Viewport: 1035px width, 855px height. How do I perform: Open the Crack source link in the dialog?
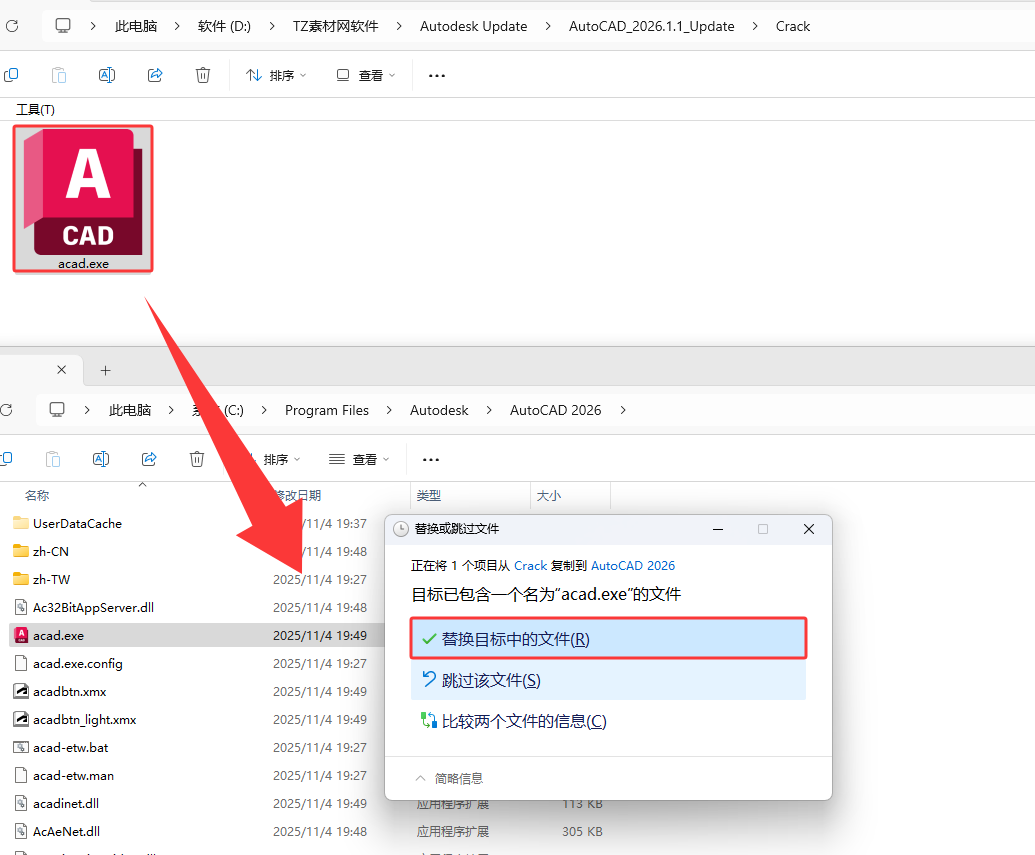click(530, 566)
